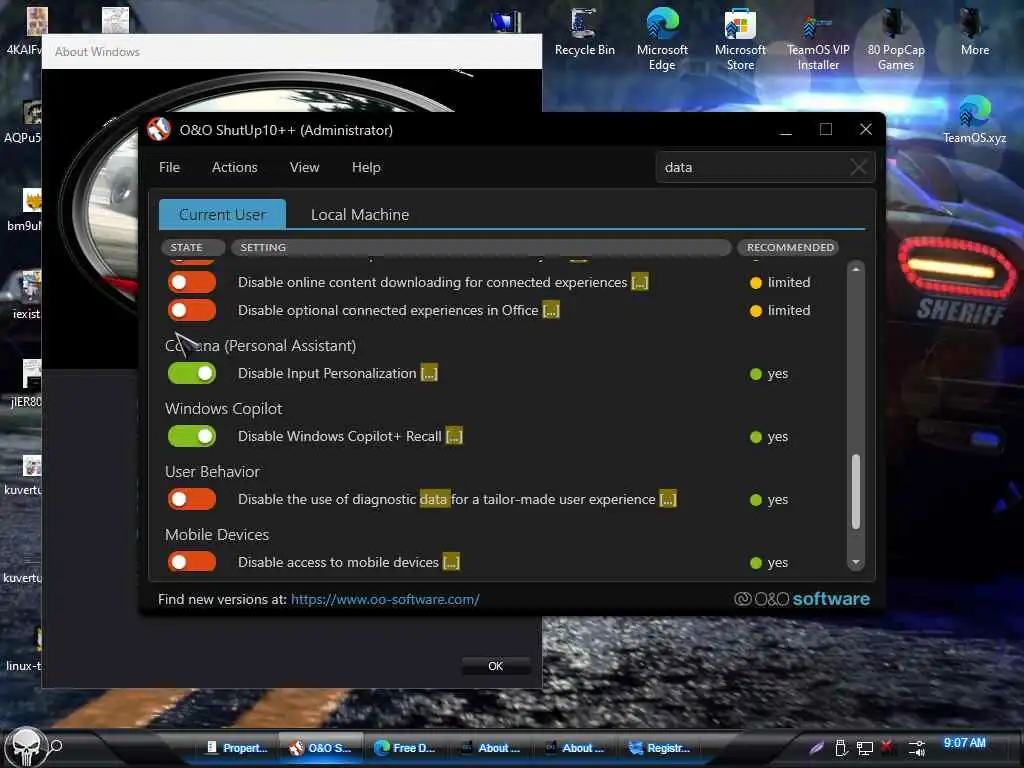Open Recycle Bin desktop icon
The height and width of the screenshot is (768, 1024).
tap(584, 33)
